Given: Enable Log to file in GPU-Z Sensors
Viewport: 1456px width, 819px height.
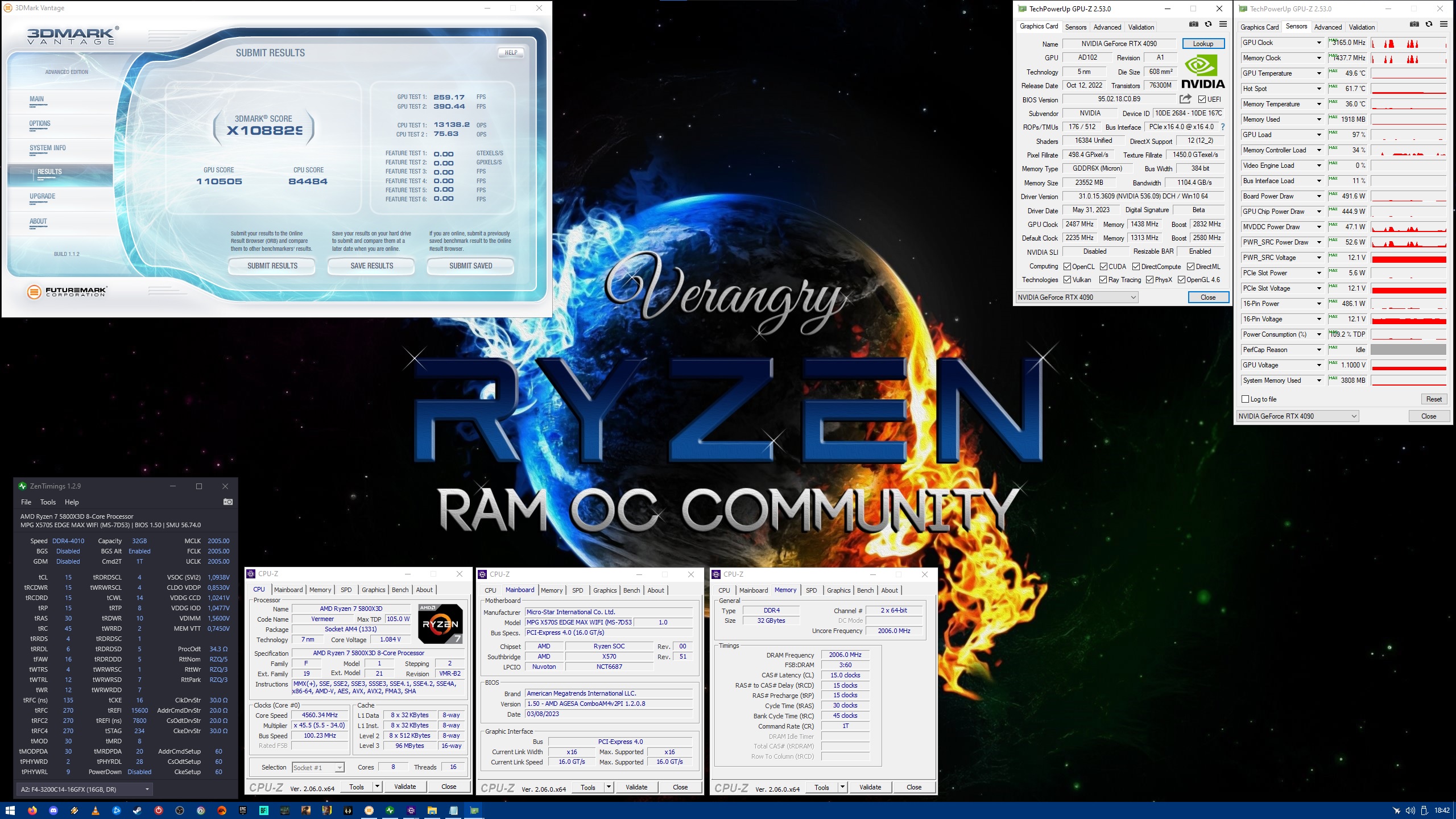Looking at the screenshot, I should (1246, 399).
